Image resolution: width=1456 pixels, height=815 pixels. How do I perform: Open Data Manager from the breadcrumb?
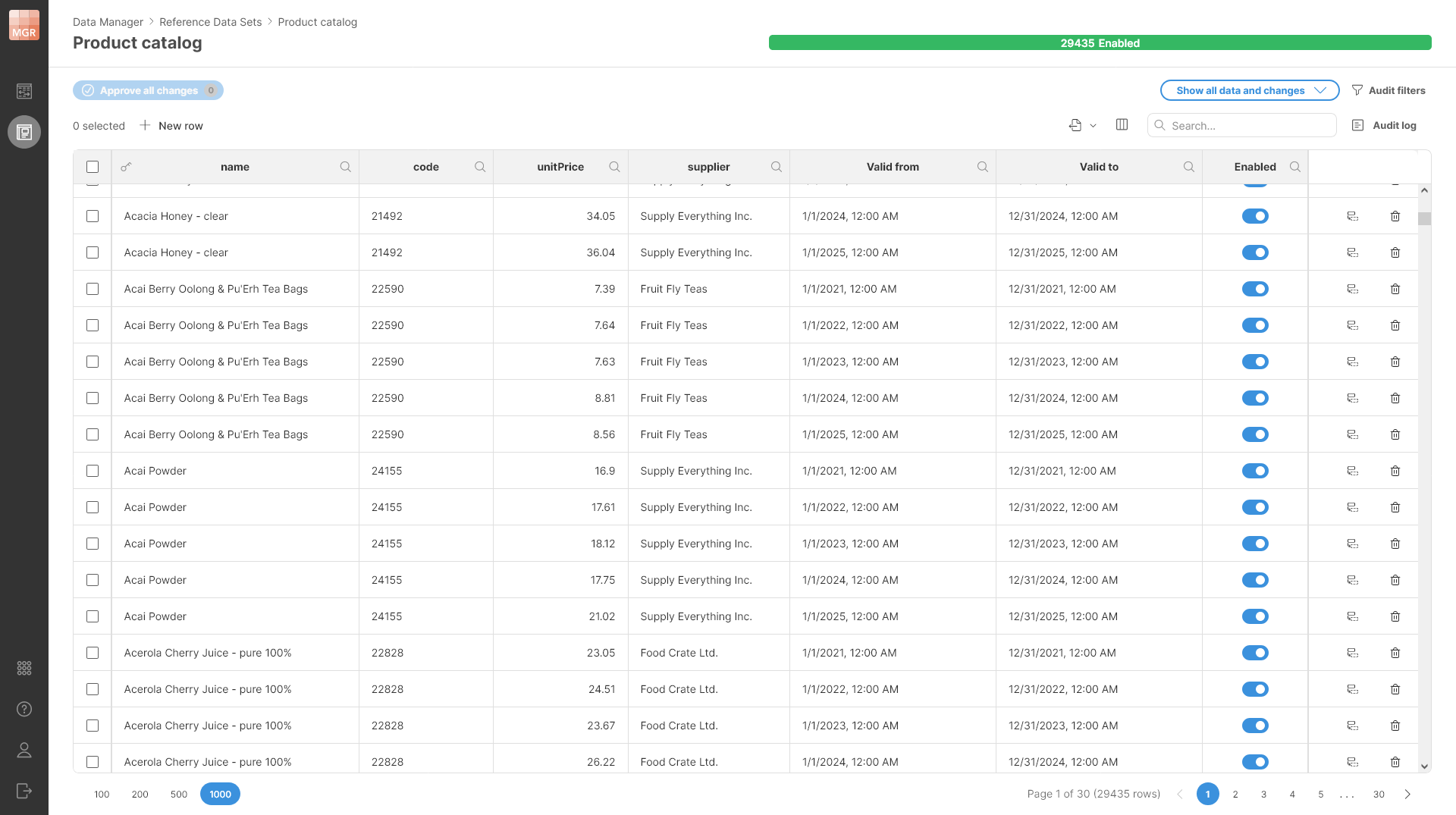pyautogui.click(x=108, y=22)
